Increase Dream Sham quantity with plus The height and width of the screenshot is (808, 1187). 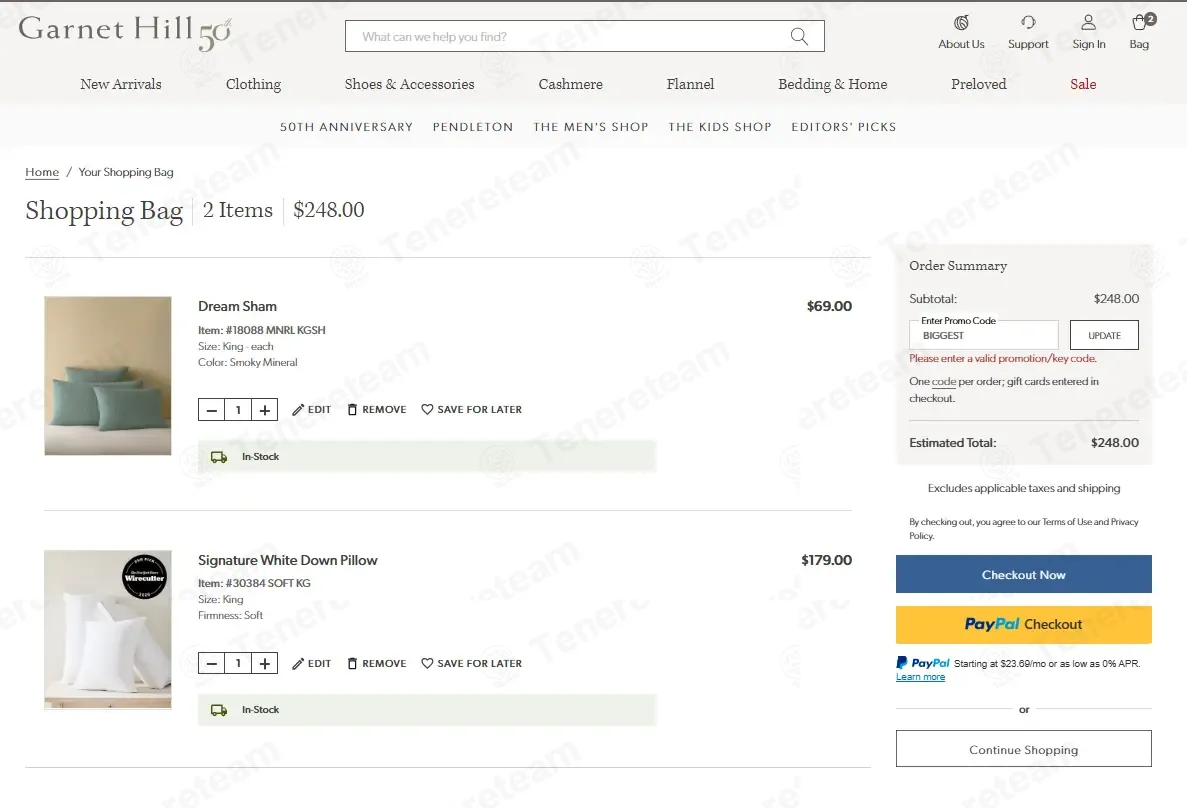click(x=265, y=410)
